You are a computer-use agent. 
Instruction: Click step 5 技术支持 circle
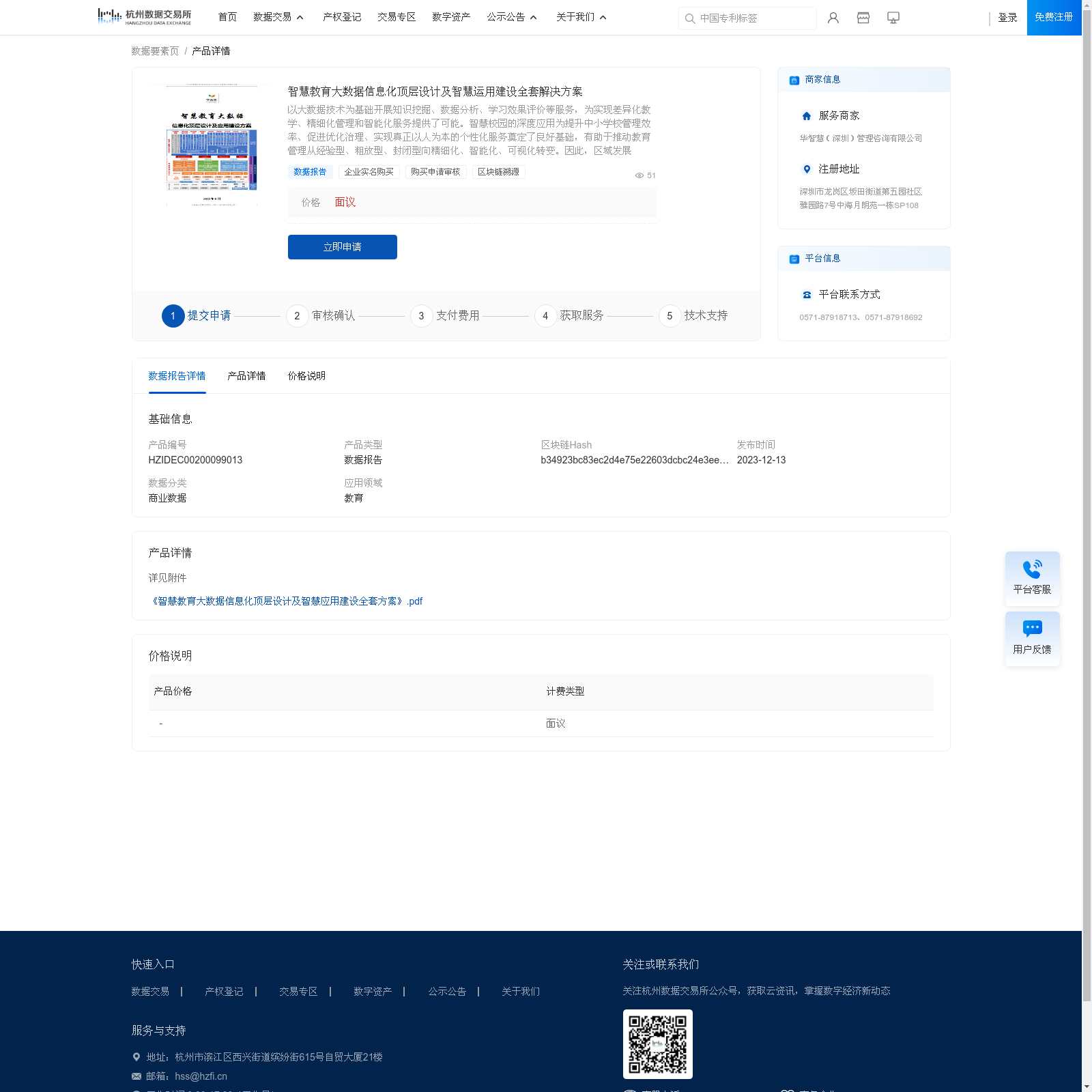670,316
